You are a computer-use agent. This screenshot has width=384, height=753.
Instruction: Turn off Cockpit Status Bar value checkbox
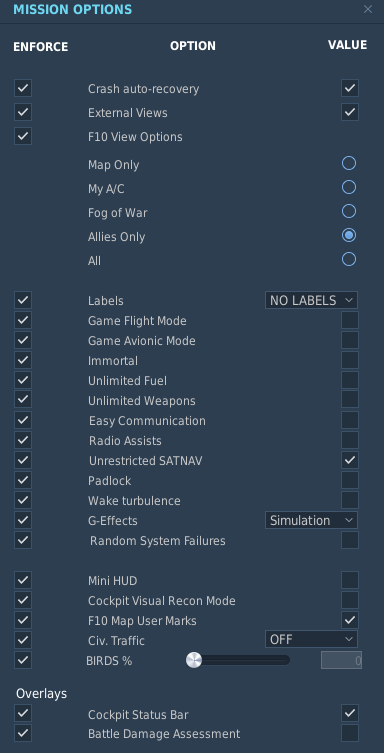click(x=350, y=713)
